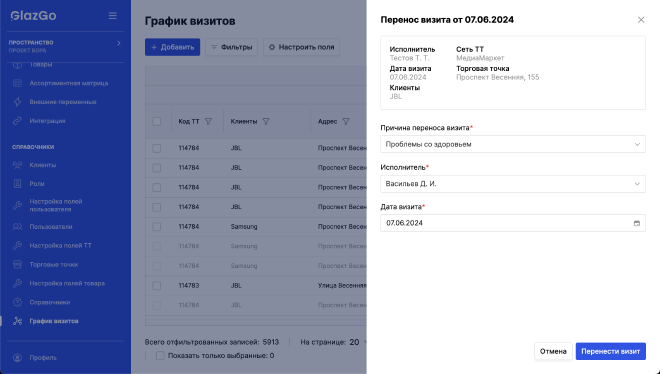660x374 pixels.
Task: Click the Проспект Весенняя, 155 value
Action: point(498,77)
